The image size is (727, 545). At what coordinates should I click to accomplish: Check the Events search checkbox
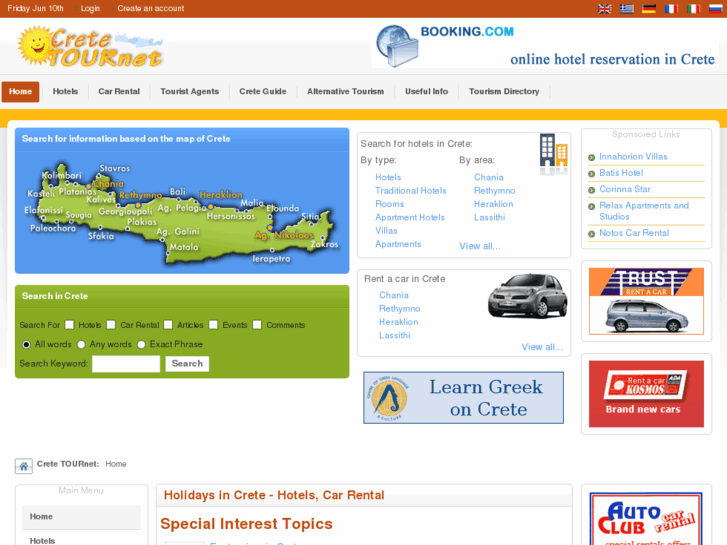213,325
